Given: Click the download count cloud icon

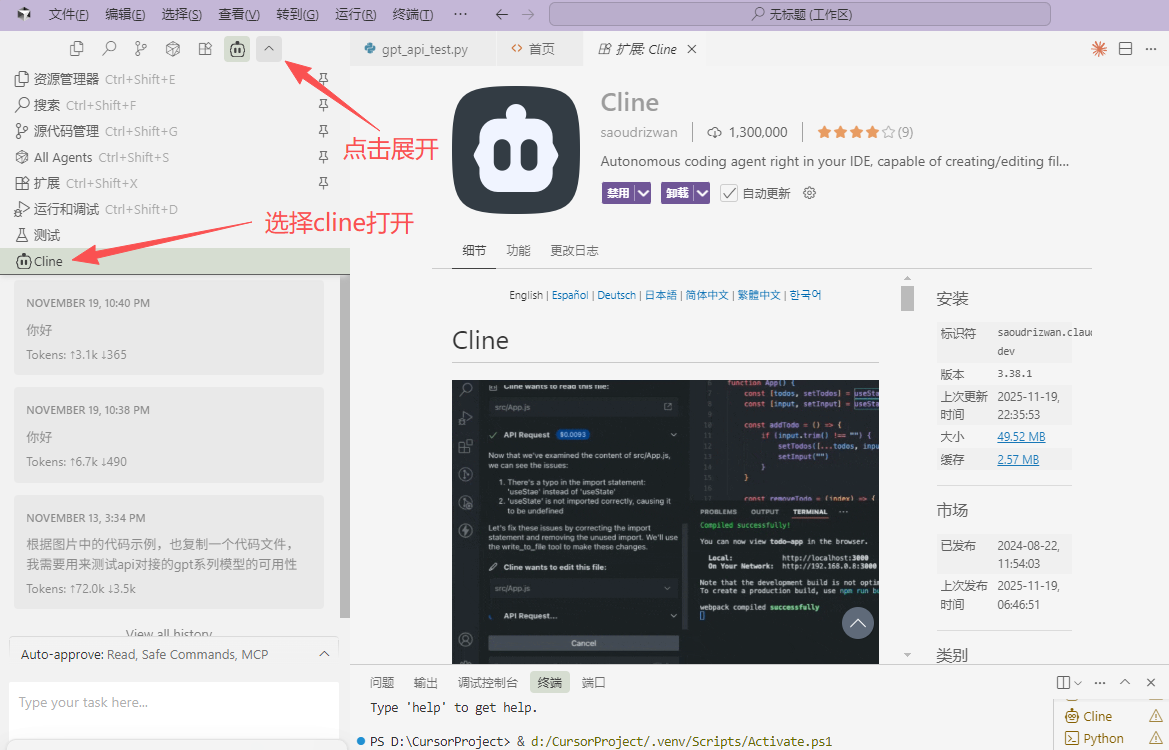Looking at the screenshot, I should [x=714, y=133].
